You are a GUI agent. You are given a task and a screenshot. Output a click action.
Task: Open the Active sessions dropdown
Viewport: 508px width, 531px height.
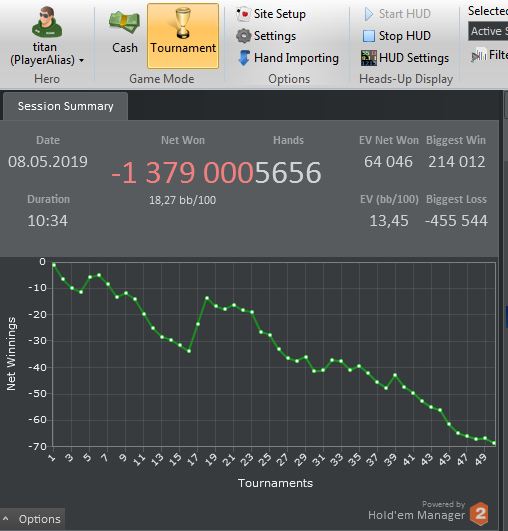click(488, 31)
